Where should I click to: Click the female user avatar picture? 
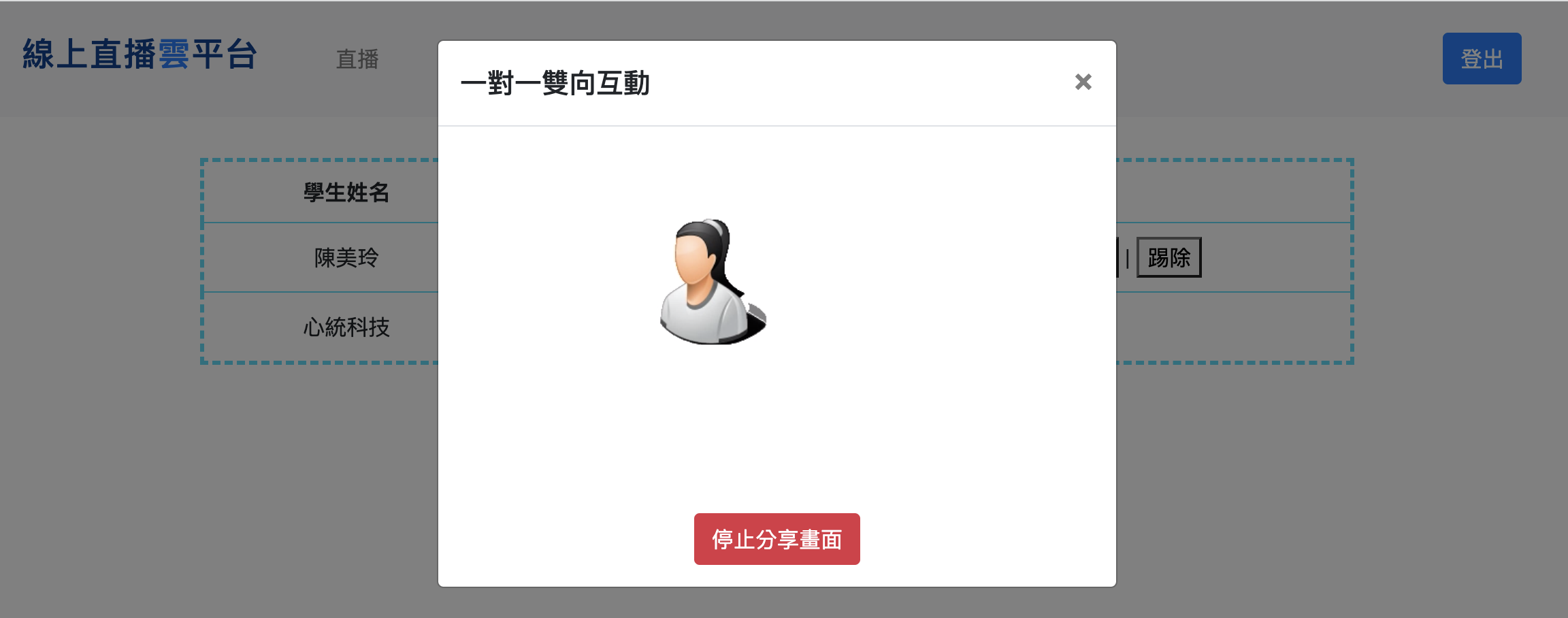tap(713, 281)
